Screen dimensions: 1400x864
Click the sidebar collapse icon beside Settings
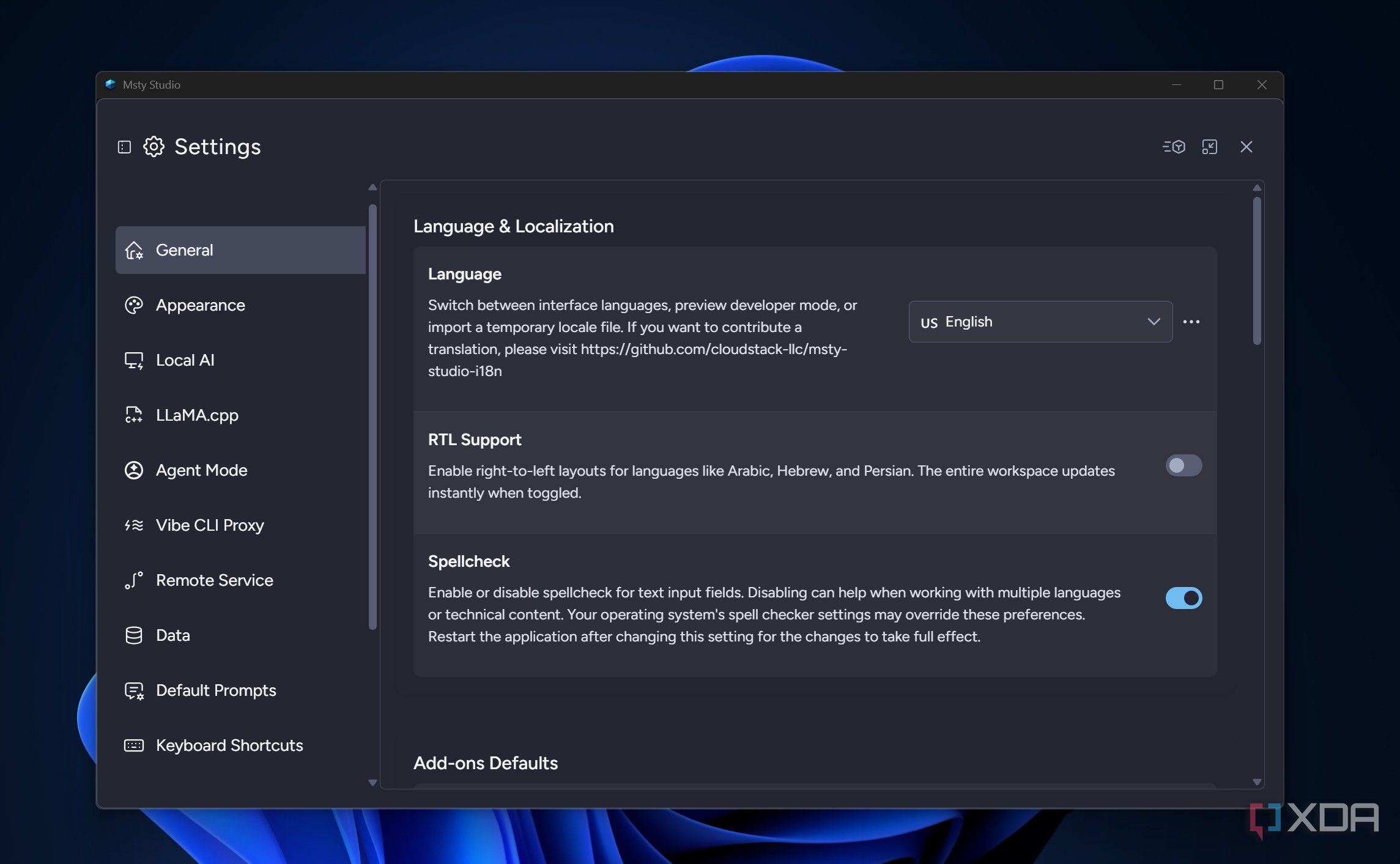(124, 147)
